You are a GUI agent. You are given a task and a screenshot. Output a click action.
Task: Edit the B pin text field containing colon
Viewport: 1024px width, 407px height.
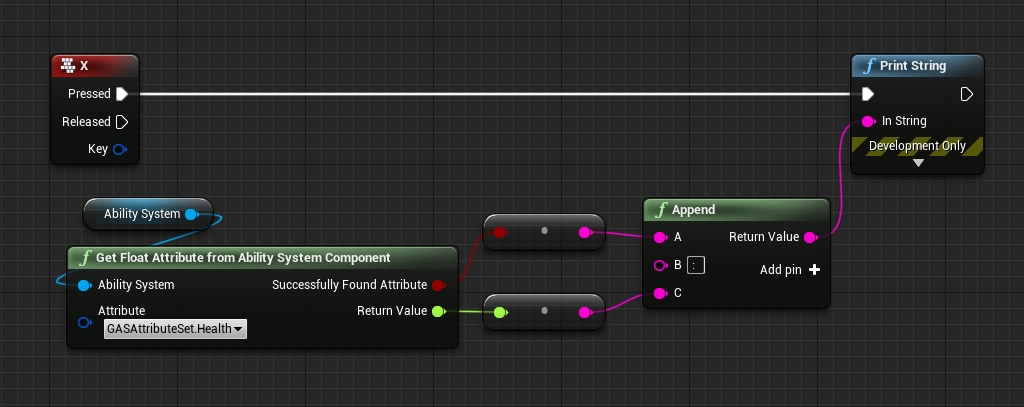point(696,265)
